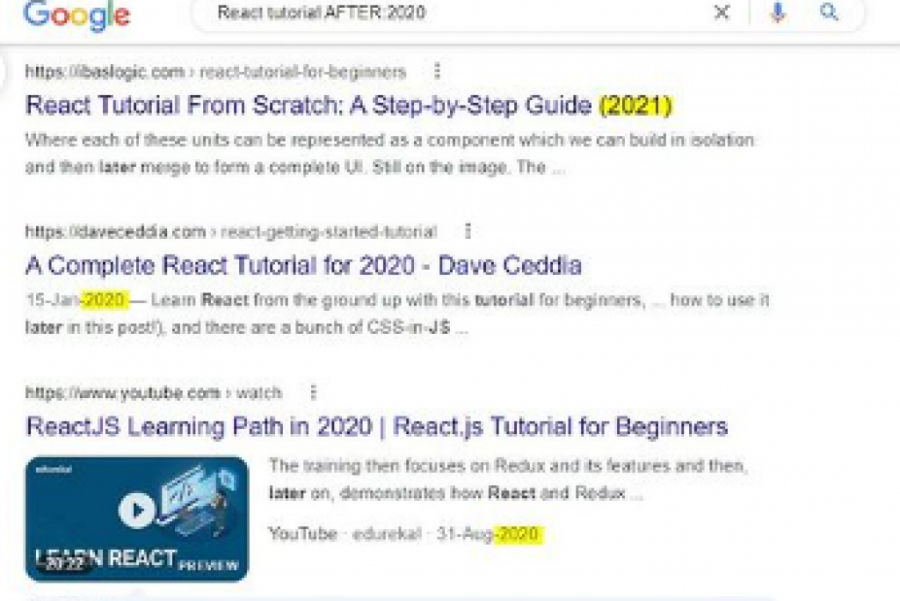Open the three-dot menu for the youtube.com result

[x=312, y=392]
